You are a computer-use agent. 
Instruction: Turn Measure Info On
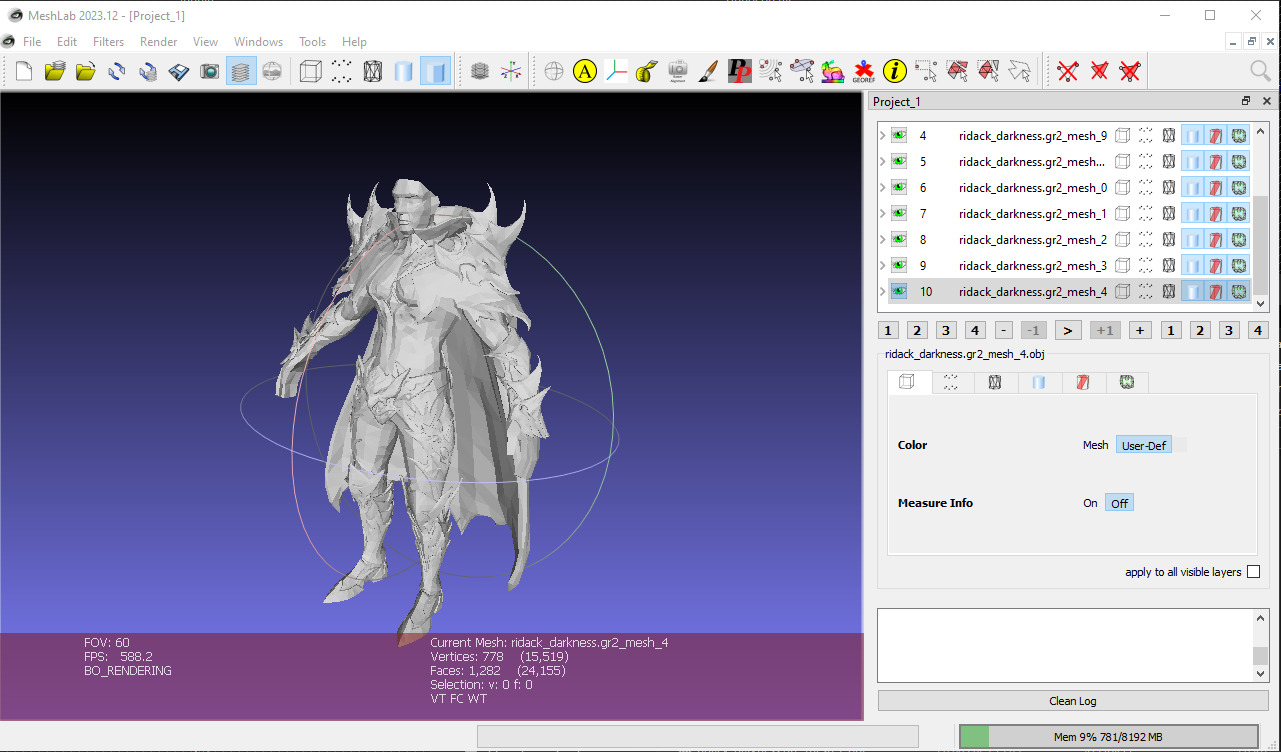click(1090, 503)
